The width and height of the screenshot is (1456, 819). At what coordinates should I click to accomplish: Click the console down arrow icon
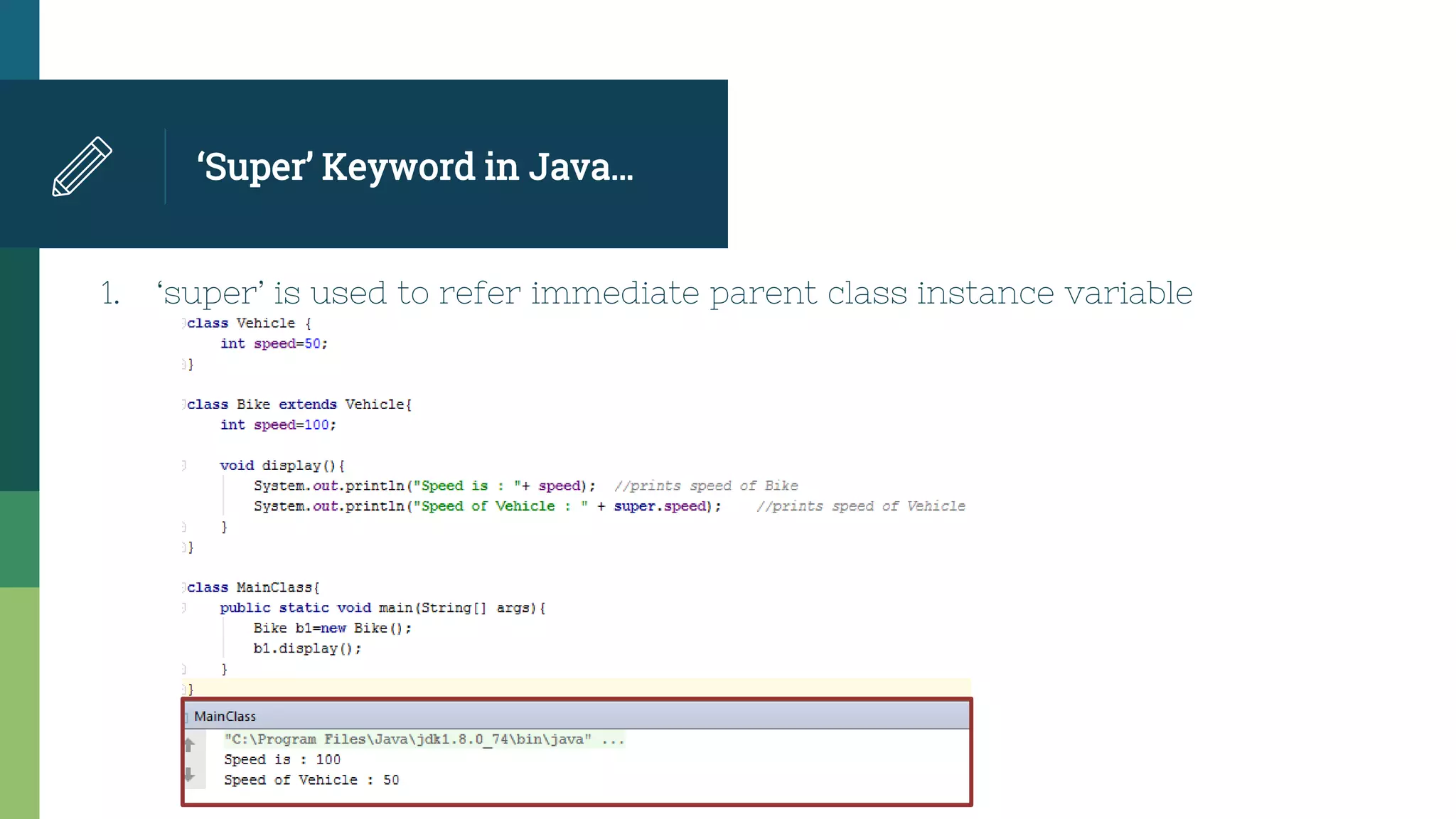pyautogui.click(x=189, y=774)
